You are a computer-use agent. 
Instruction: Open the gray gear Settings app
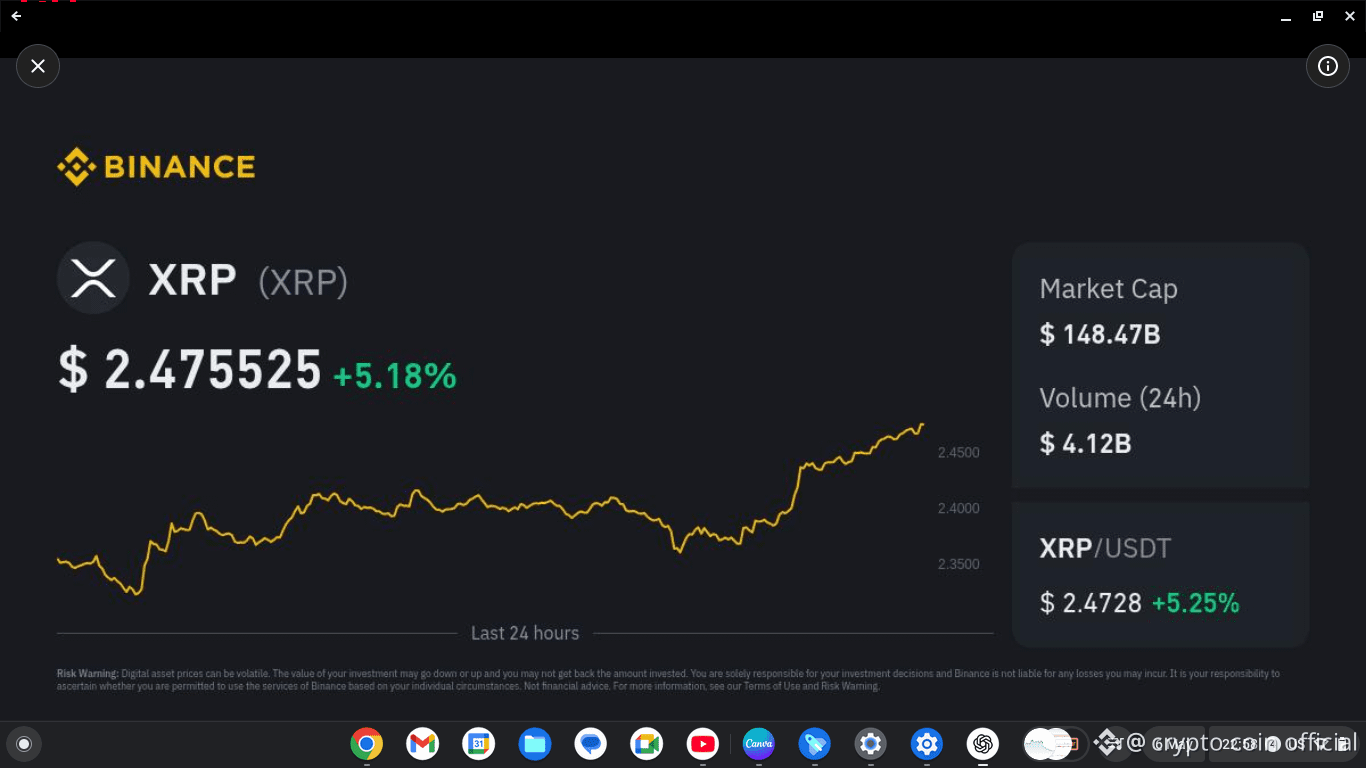coord(871,744)
